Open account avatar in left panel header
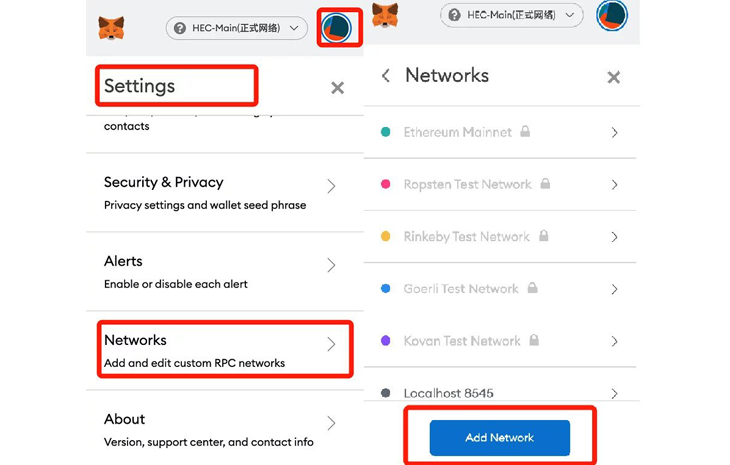Image resolution: width=730 pixels, height=465 pixels. (337, 28)
